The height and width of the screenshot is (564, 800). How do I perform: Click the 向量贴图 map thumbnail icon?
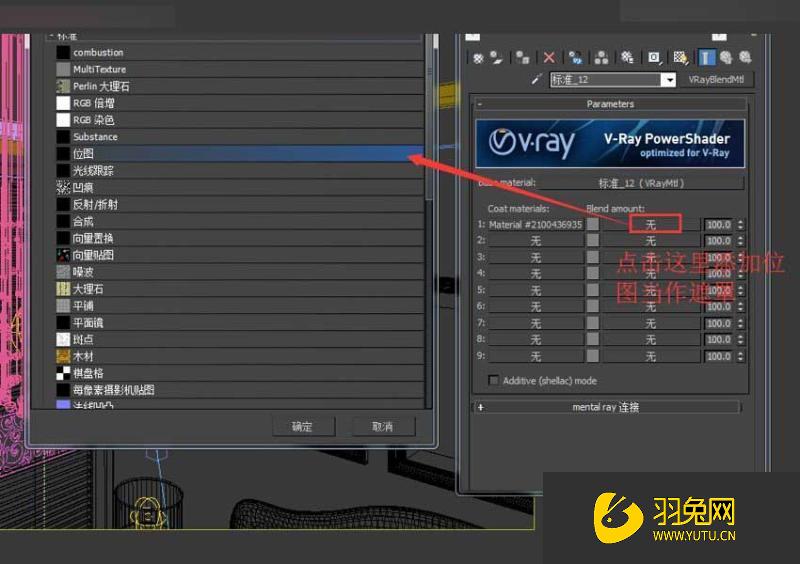[63, 255]
